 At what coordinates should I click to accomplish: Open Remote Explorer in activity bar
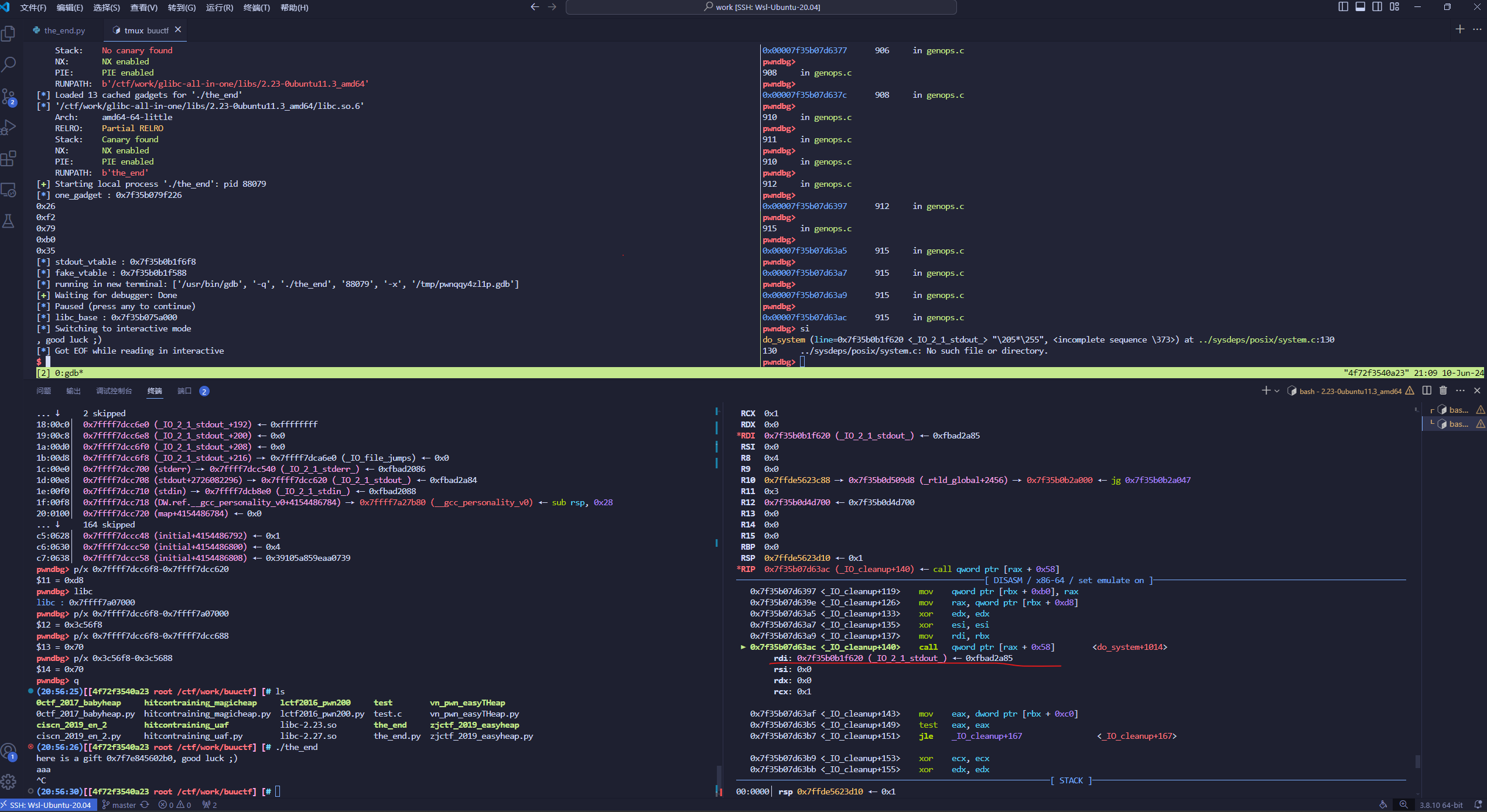pos(9,190)
